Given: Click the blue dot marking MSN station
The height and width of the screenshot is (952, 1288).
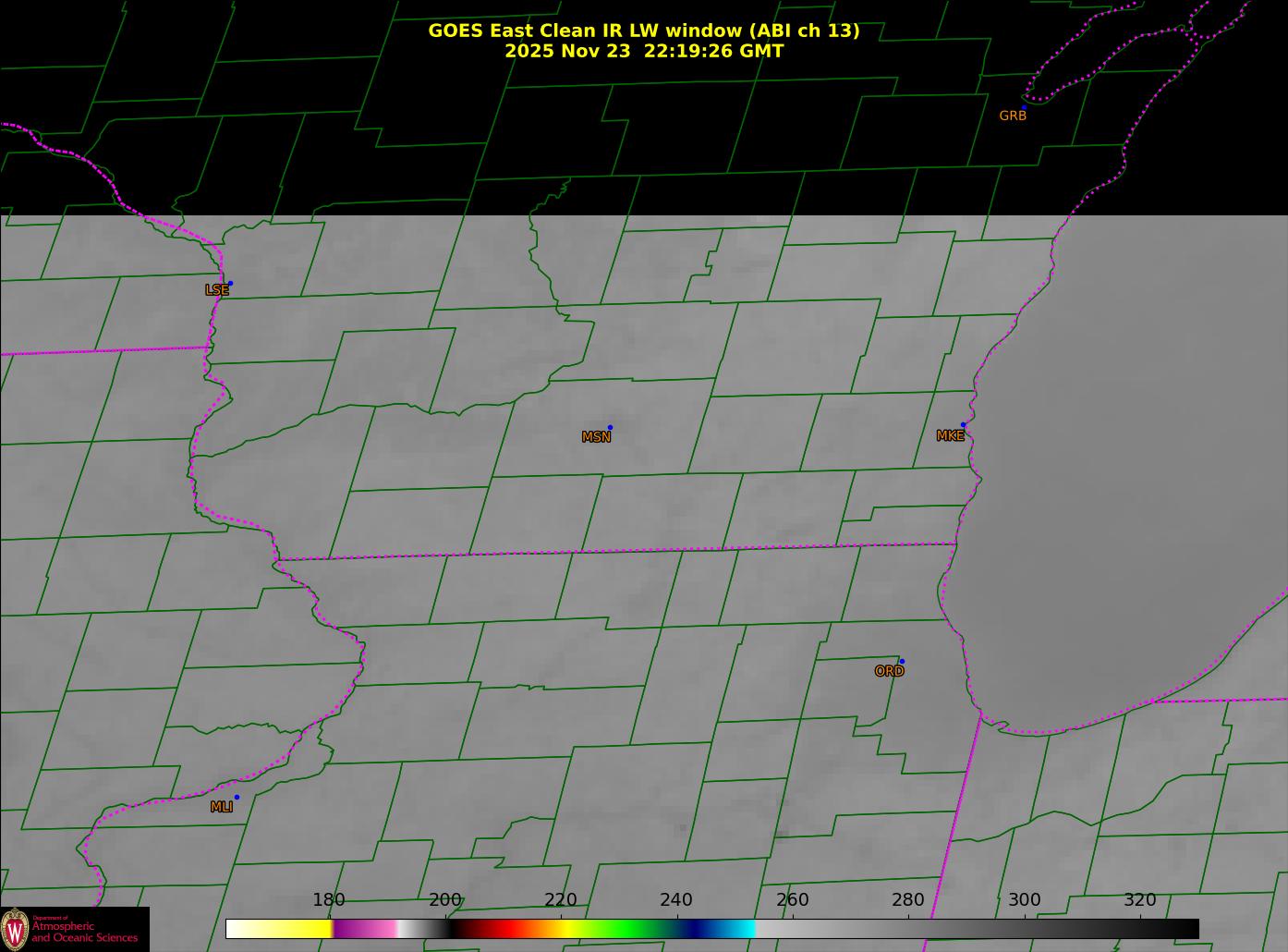Looking at the screenshot, I should point(610,428).
